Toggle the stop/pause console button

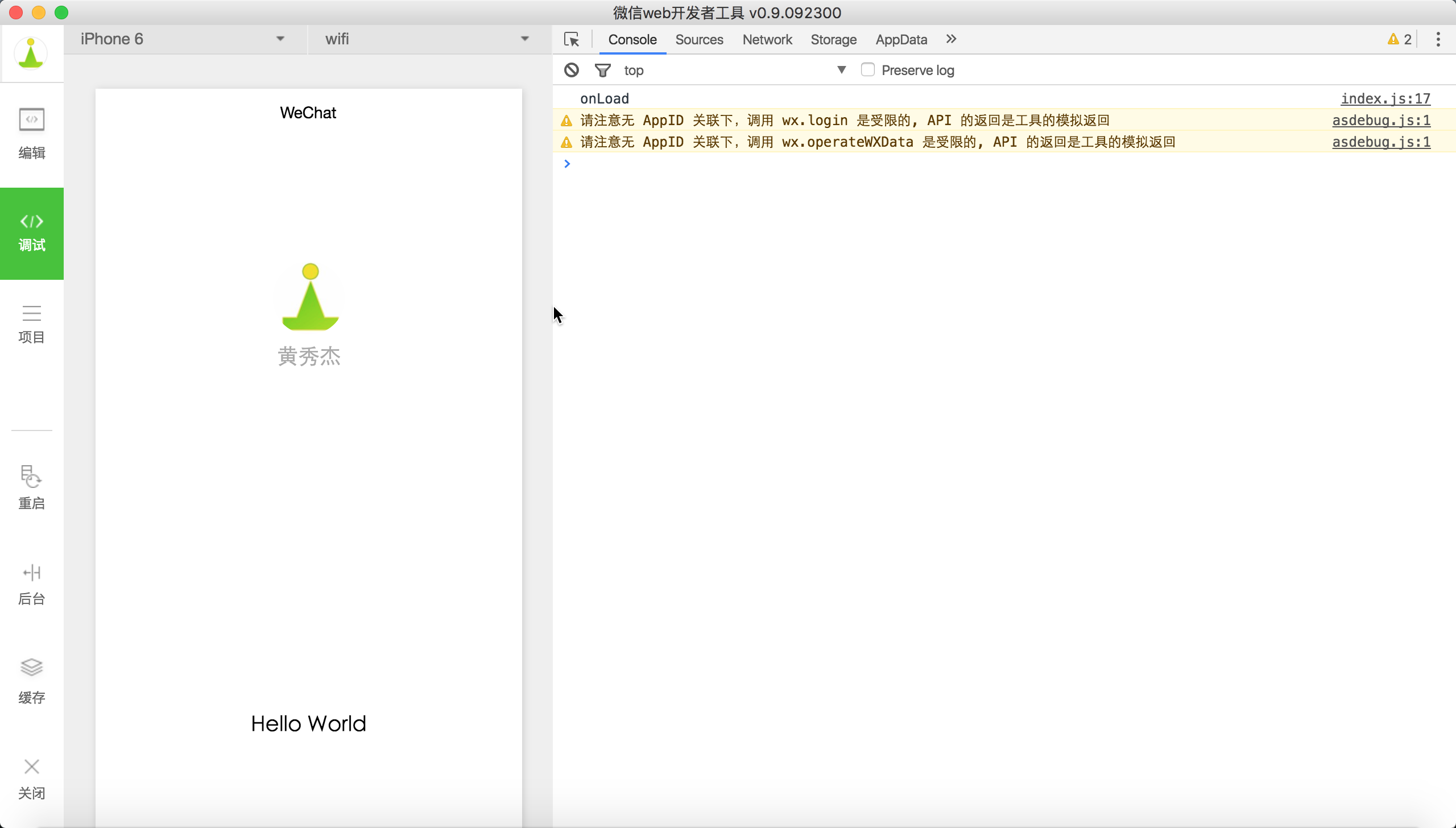pyautogui.click(x=570, y=69)
